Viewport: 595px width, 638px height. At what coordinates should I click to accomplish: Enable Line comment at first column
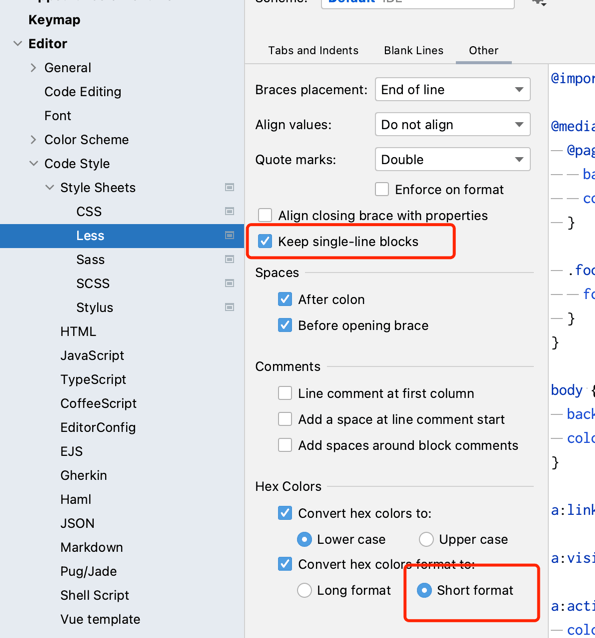pos(285,393)
